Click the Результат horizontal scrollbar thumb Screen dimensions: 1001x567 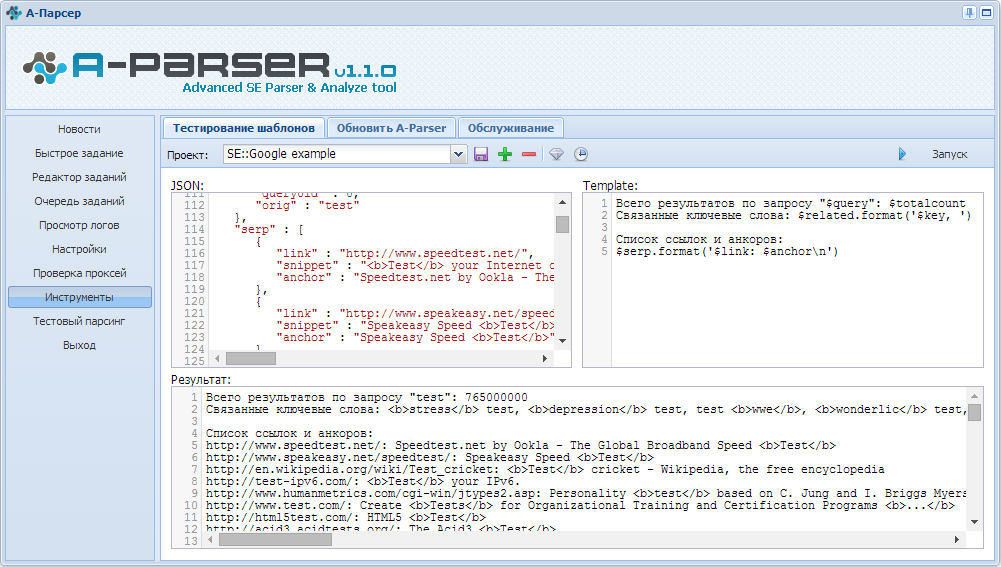pos(275,540)
